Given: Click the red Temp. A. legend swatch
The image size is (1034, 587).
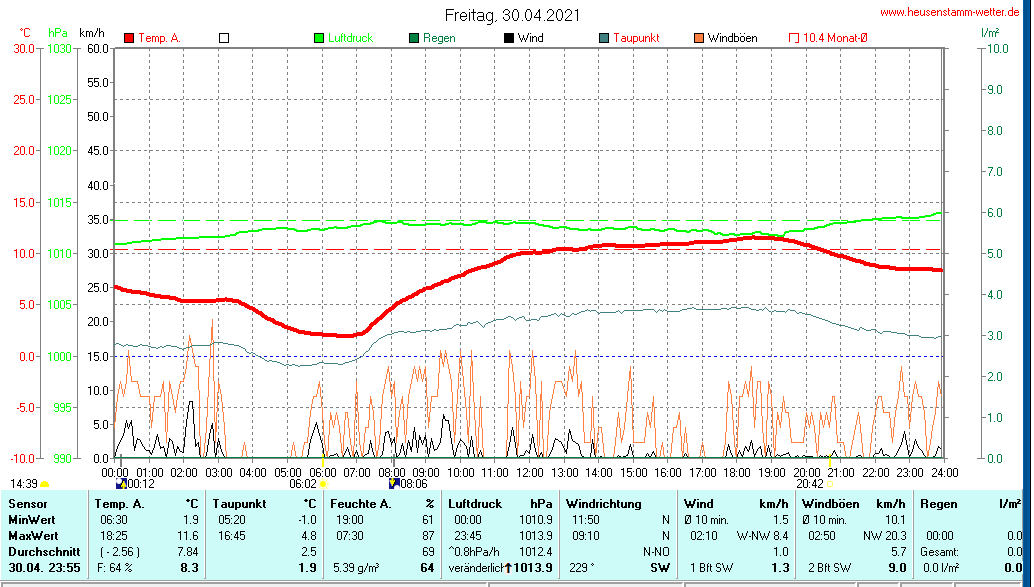Looking at the screenshot, I should tap(129, 38).
